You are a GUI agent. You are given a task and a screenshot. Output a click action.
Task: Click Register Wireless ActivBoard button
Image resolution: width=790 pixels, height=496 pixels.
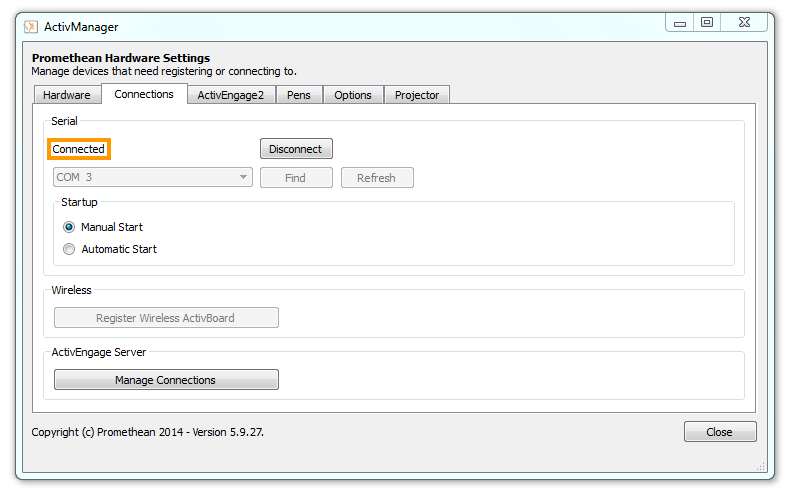coord(166,318)
